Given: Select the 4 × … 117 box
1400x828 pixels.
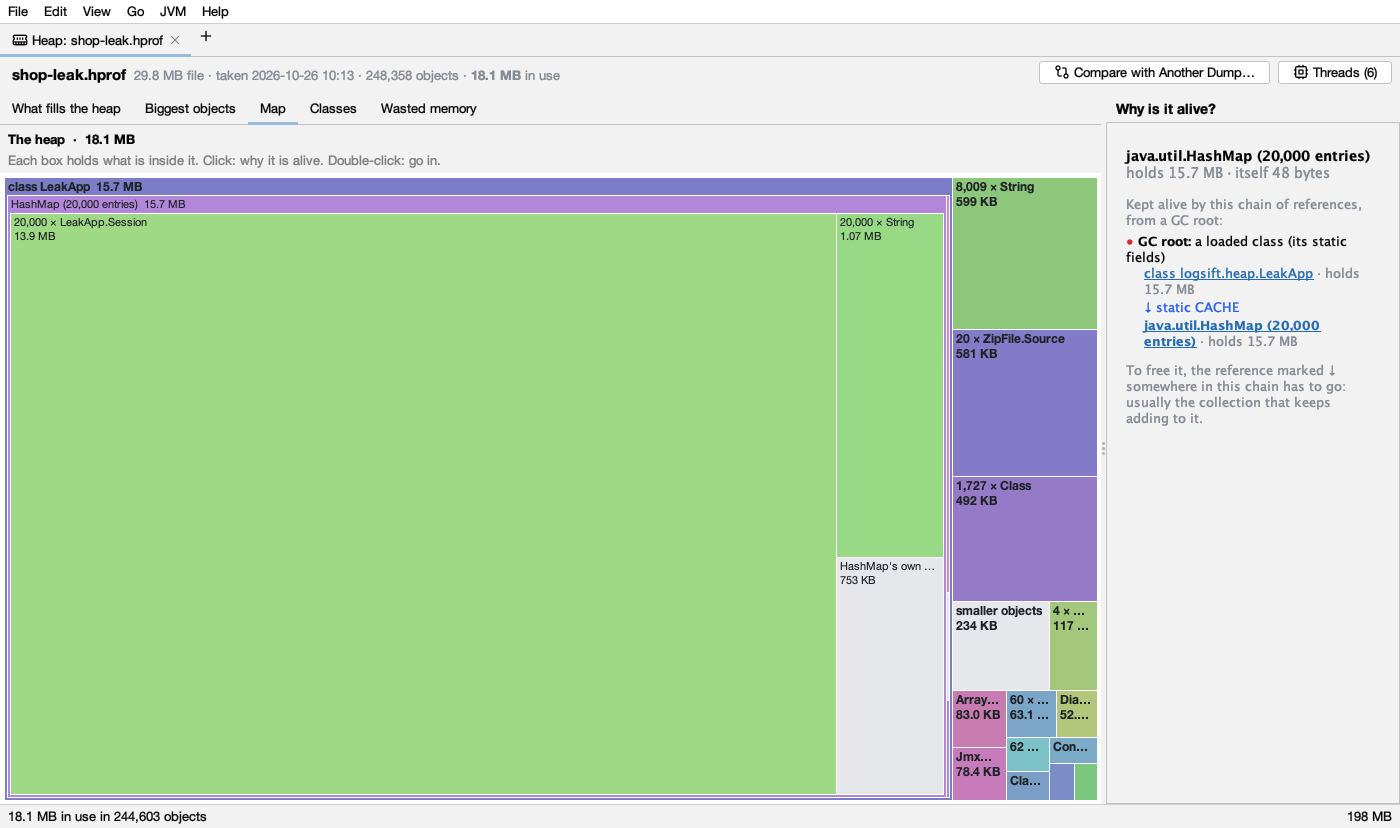Looking at the screenshot, I should point(1074,646).
